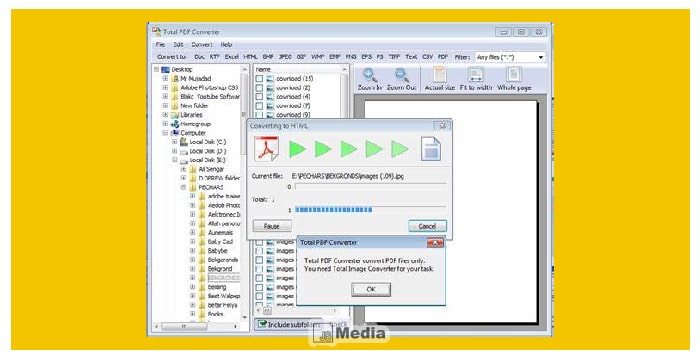The image size is (700, 360).
Task: Click Cancel in the Converting dialog
Action: pyautogui.click(x=427, y=226)
